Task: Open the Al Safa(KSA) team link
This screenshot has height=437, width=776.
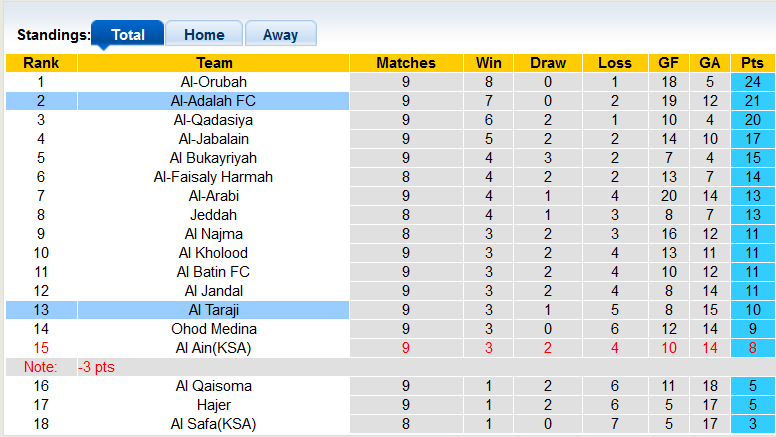Action: click(213, 424)
